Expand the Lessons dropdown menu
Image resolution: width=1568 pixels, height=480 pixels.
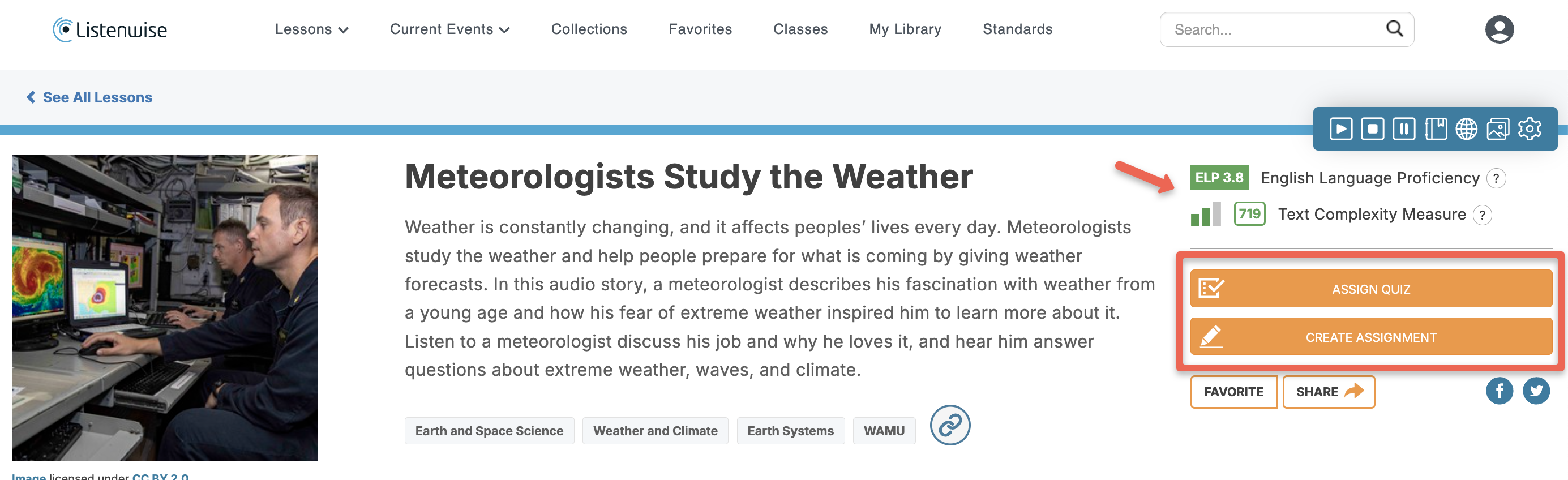click(x=311, y=29)
